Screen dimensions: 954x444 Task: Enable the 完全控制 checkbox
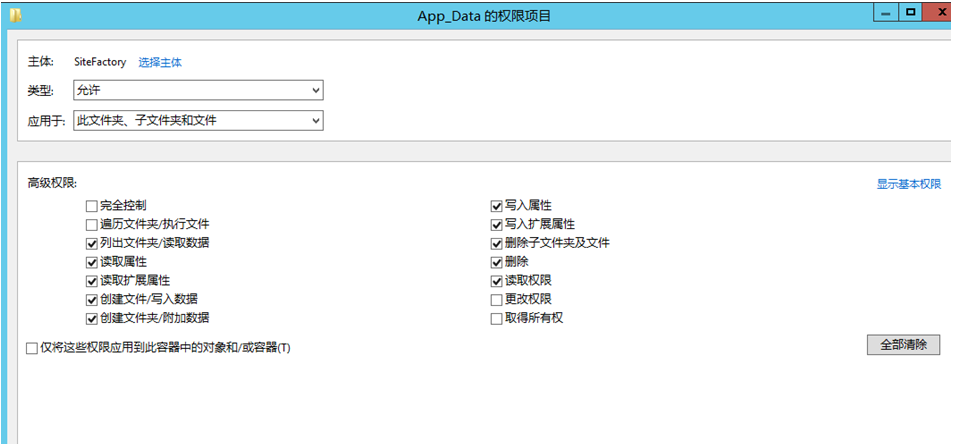pos(92,206)
